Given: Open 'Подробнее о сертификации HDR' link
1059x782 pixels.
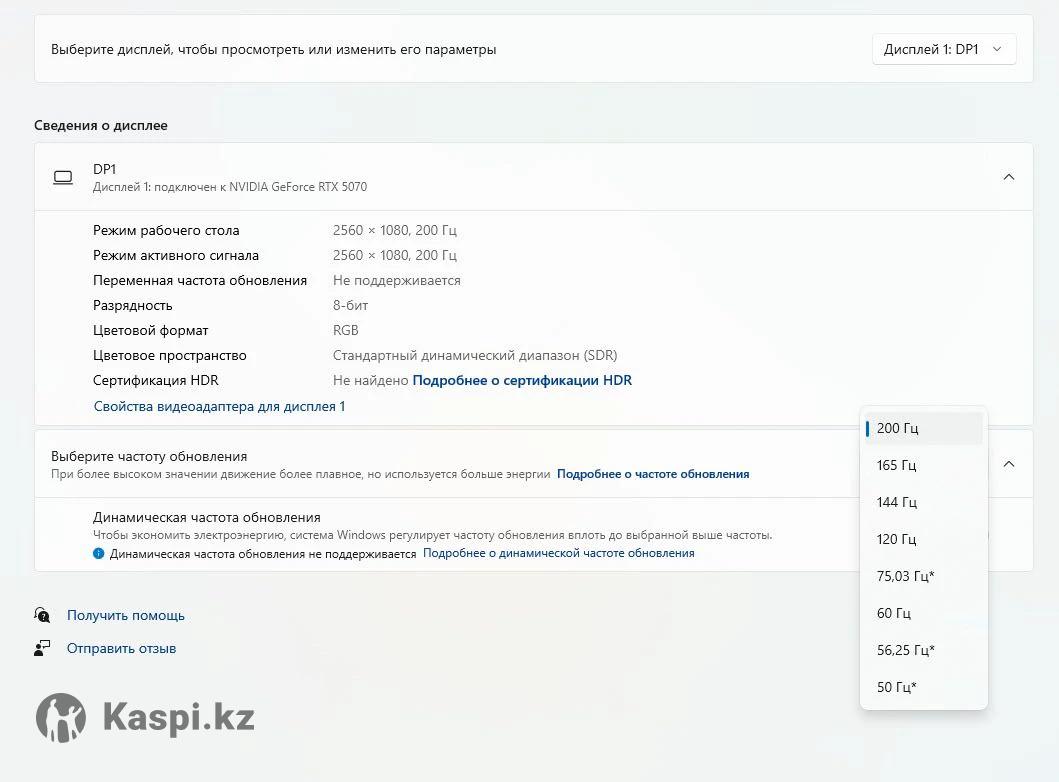Looking at the screenshot, I should tap(522, 380).
